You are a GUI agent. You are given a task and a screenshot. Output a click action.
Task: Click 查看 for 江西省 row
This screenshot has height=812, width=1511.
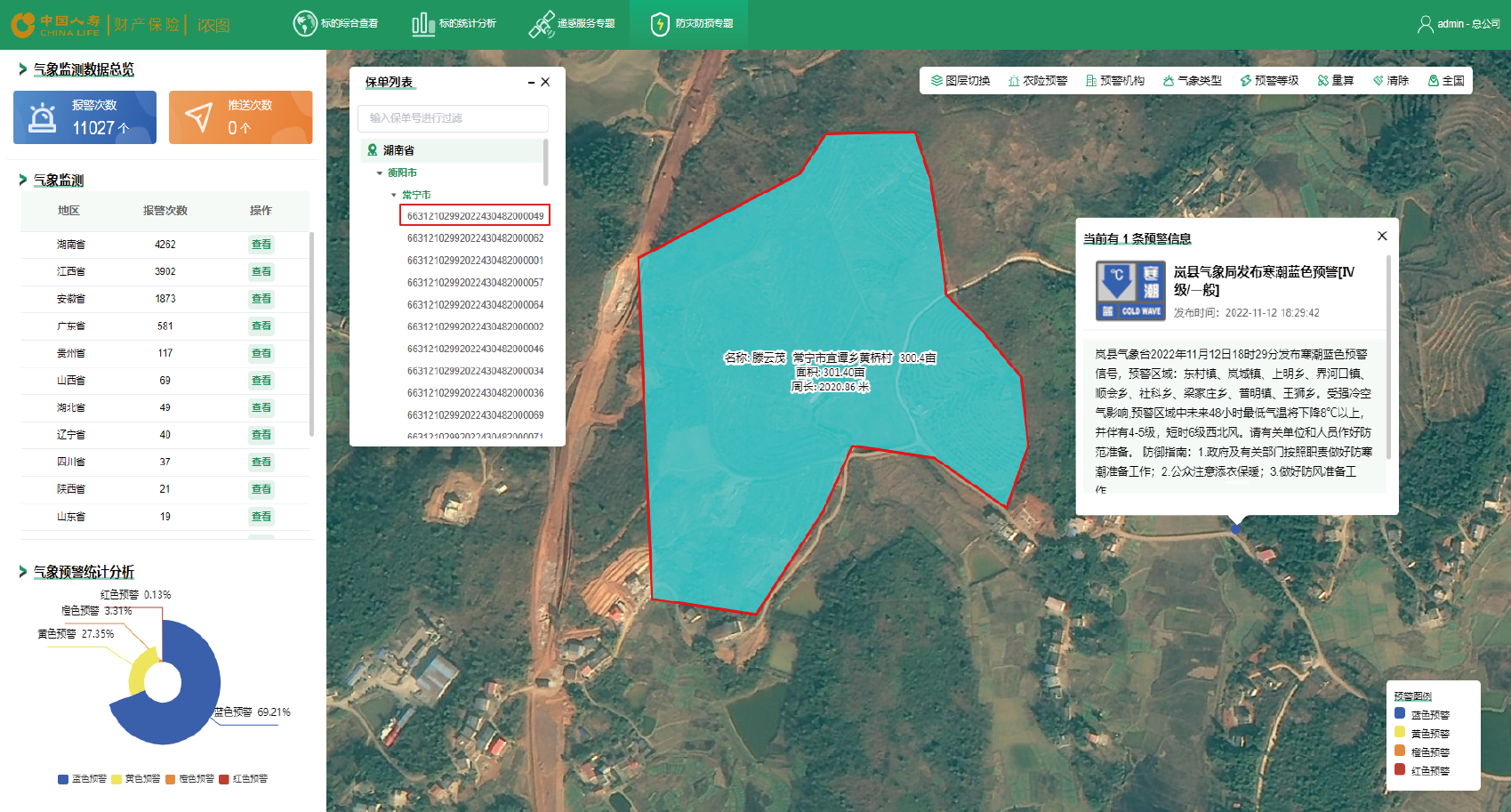(261, 271)
